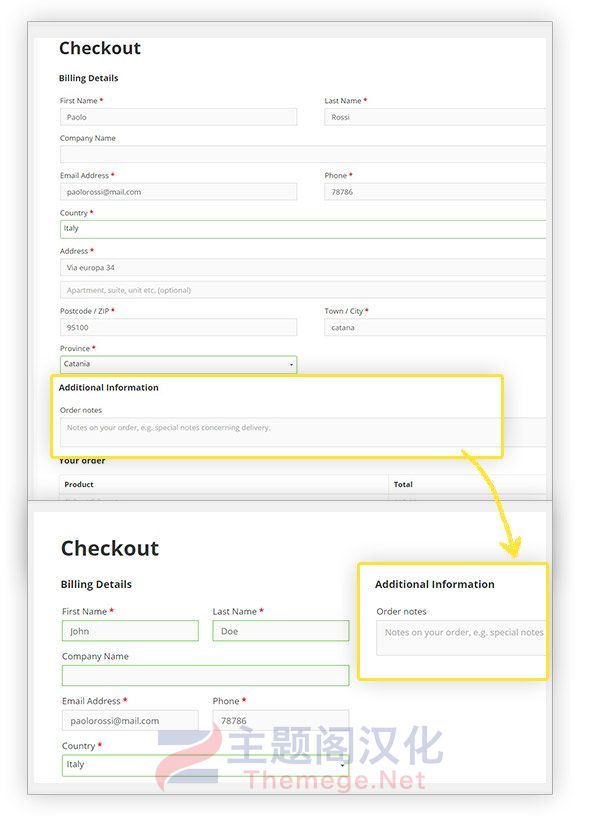Click top Email Address field with paolorossi@mail.com
This screenshot has width=600, height=820.
(x=178, y=192)
